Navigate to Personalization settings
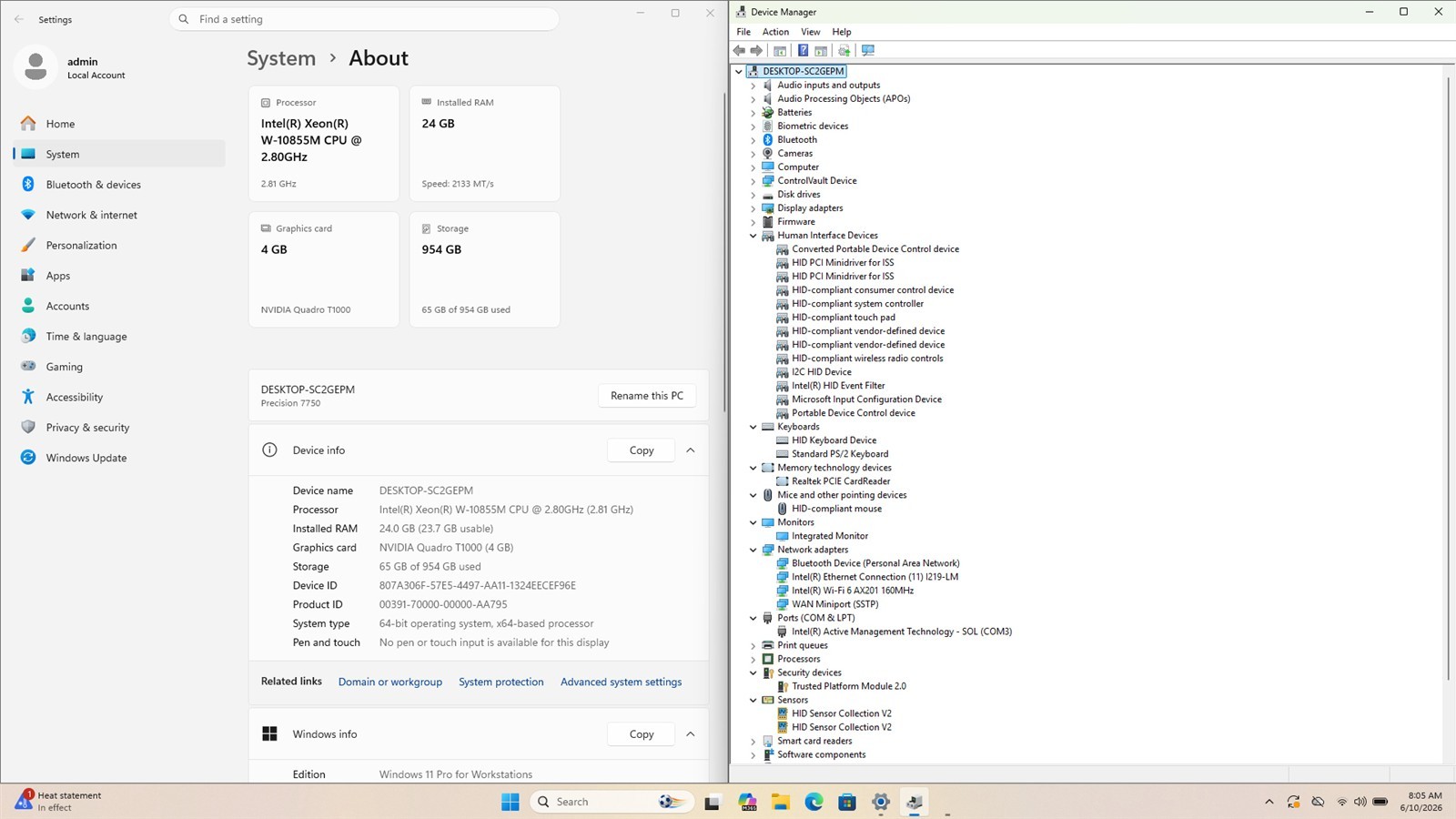 (x=119, y=246)
